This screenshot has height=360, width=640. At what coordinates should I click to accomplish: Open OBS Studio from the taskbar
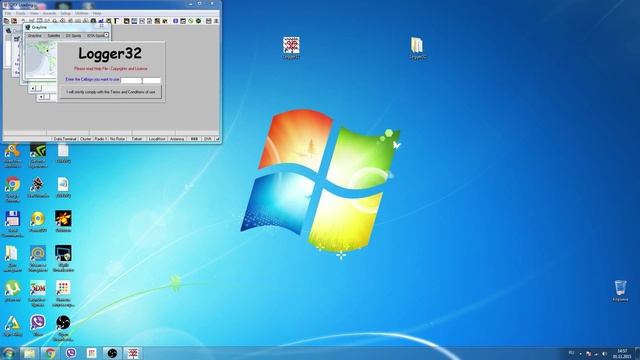click(x=112, y=353)
